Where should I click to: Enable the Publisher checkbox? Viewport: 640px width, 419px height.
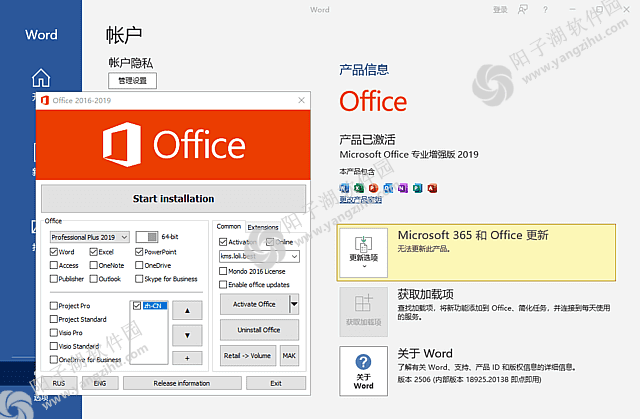[x=53, y=279]
